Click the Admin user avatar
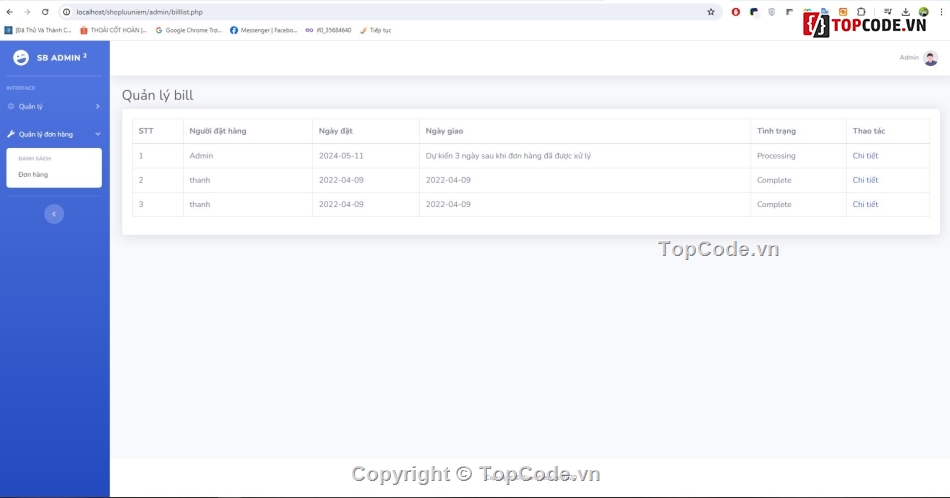 pos(930,58)
